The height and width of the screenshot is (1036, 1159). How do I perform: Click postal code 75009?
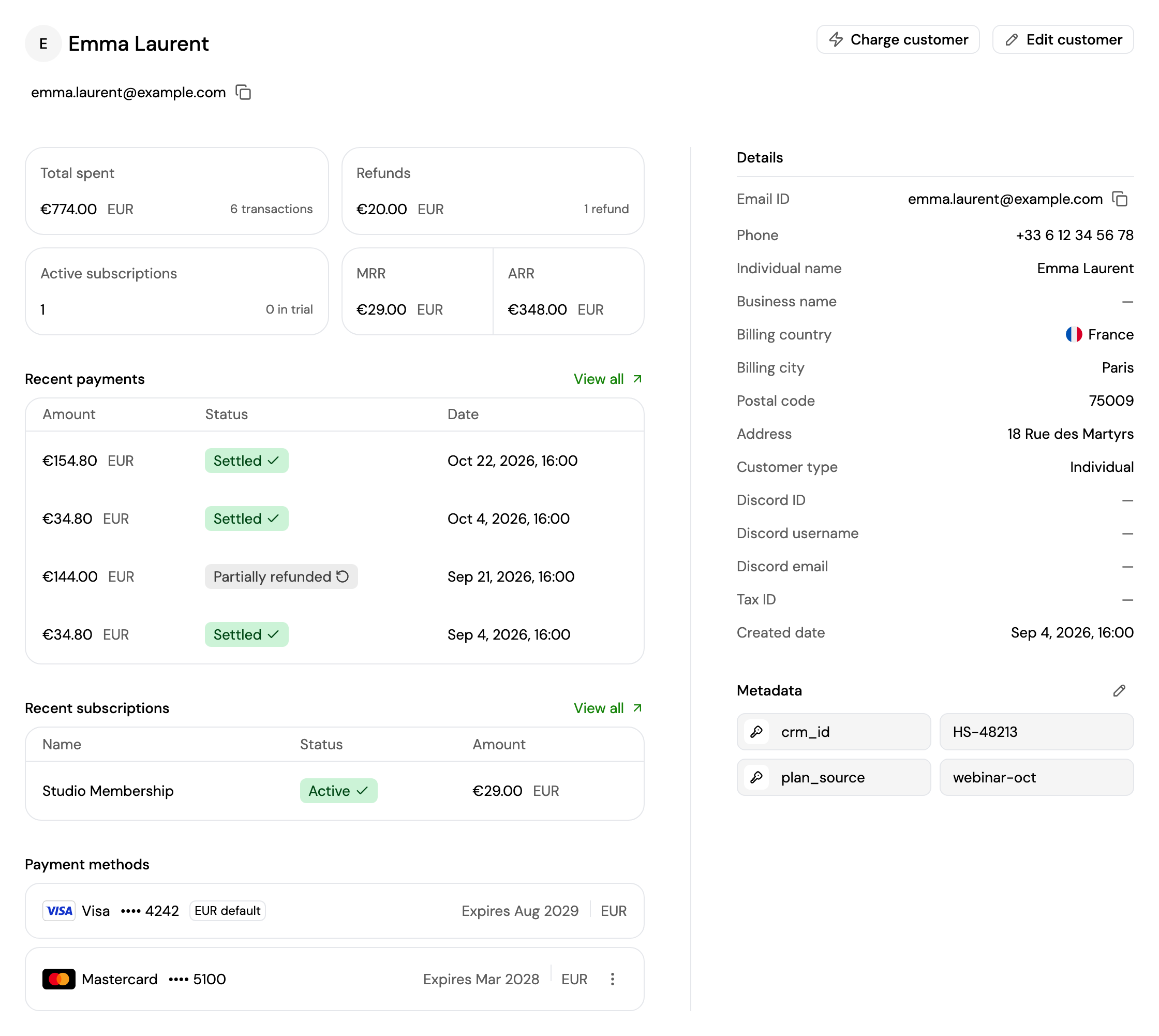coord(1111,401)
